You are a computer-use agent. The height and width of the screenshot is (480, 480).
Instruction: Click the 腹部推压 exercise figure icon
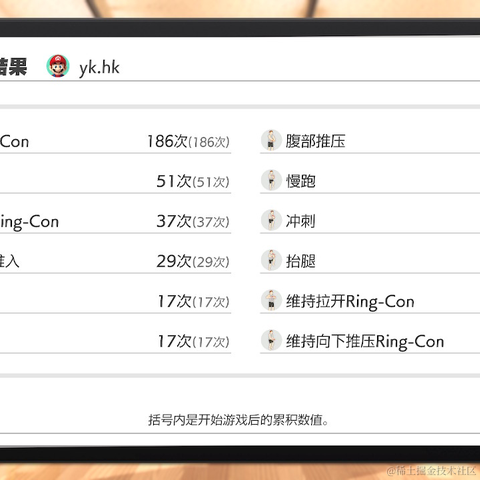click(271, 140)
